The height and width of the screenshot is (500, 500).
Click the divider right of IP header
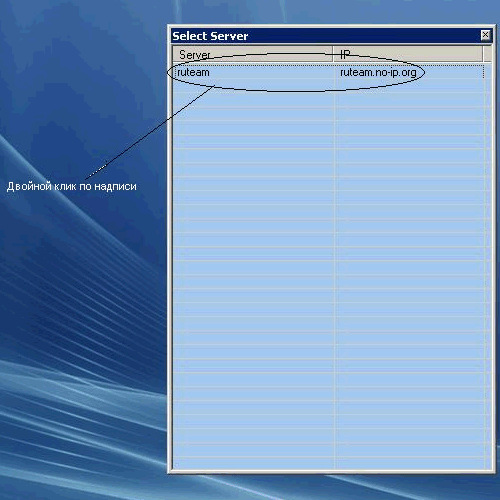click(482, 54)
